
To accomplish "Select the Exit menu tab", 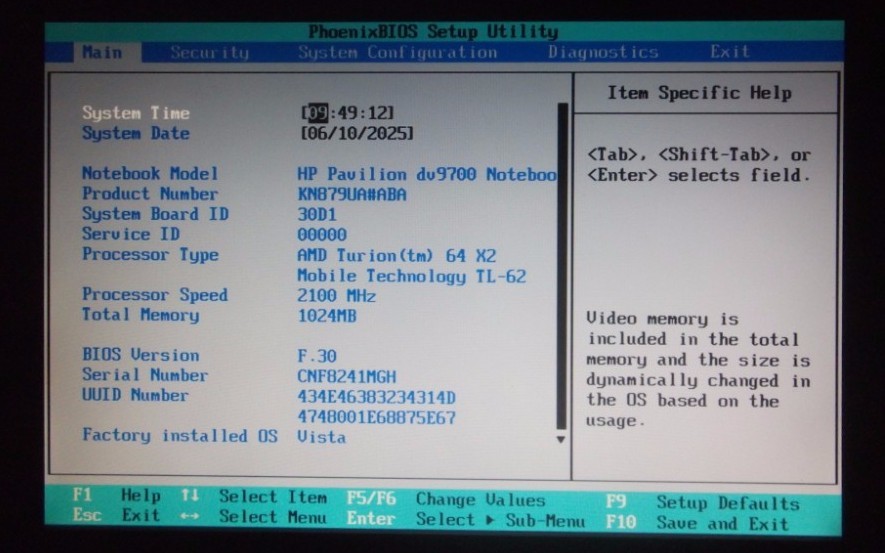I will pos(729,51).
